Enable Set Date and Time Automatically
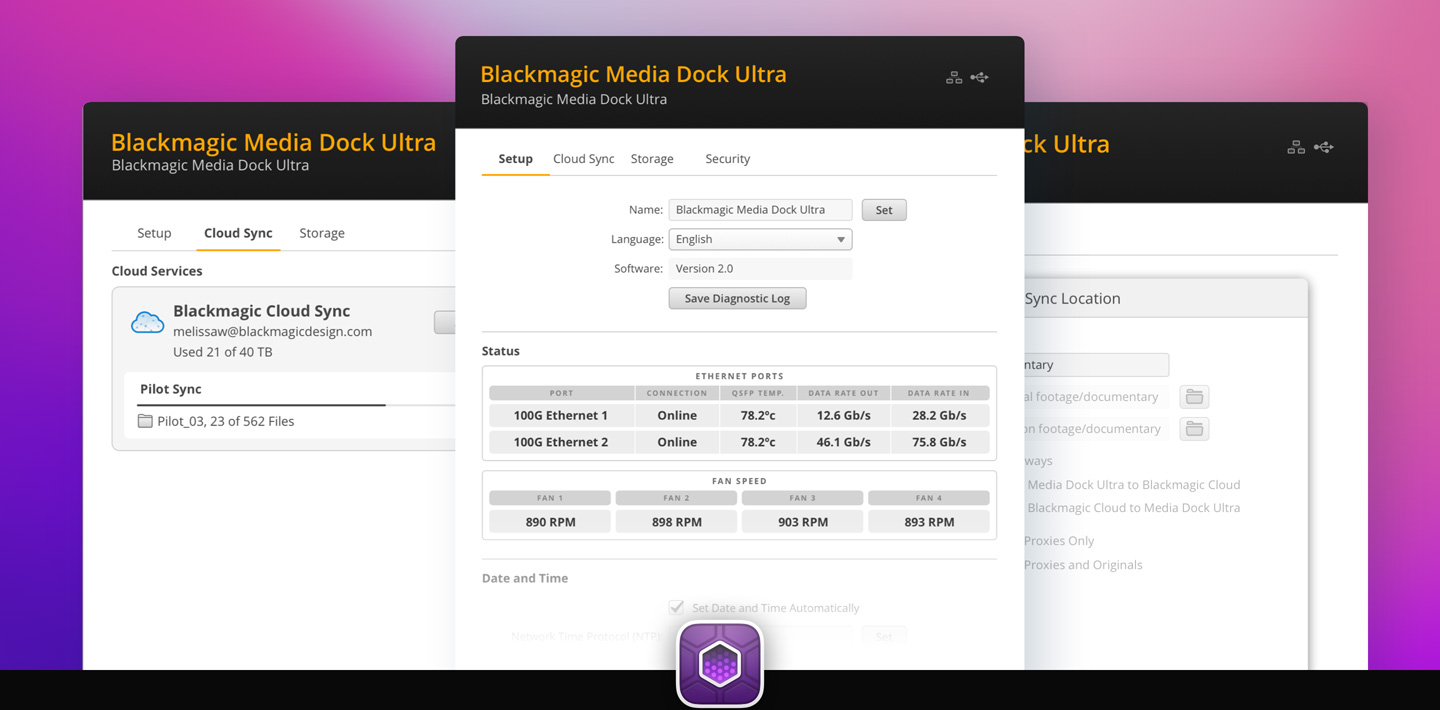 pyautogui.click(x=676, y=607)
